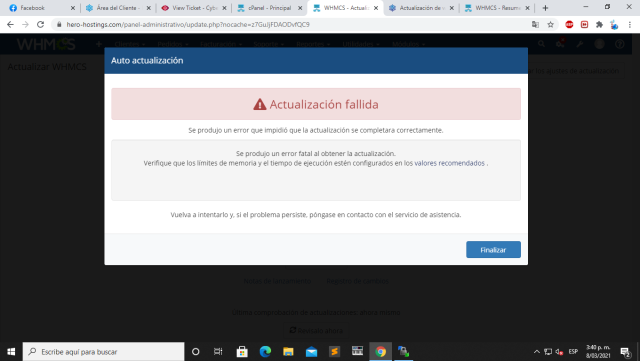The height and width of the screenshot is (361, 640).
Task: Expand the Reportes menu
Action: [313, 44]
